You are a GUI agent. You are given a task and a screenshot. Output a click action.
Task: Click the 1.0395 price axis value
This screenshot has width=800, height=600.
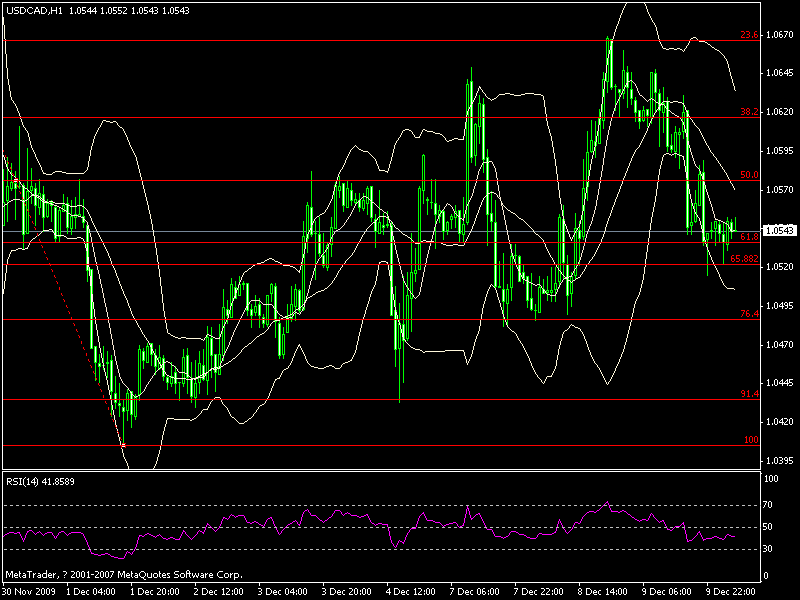point(780,460)
